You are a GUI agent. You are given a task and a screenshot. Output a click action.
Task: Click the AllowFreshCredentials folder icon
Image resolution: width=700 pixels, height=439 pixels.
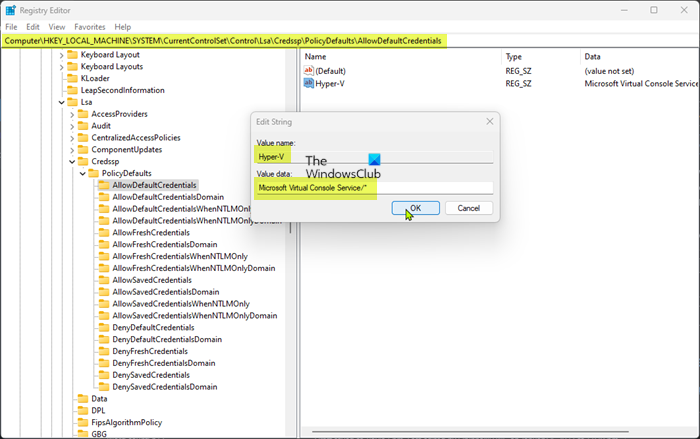click(x=104, y=233)
